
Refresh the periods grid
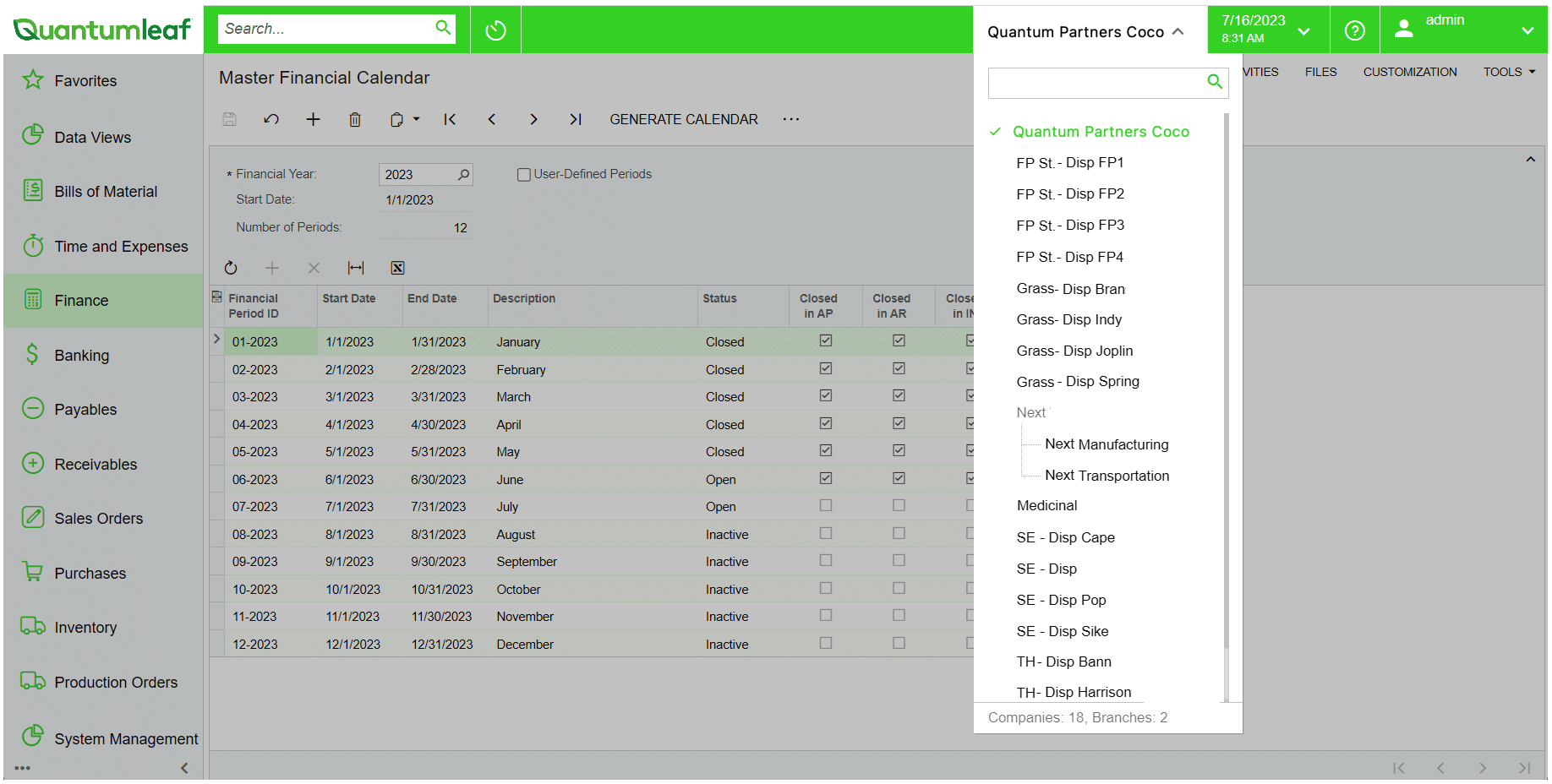point(231,268)
